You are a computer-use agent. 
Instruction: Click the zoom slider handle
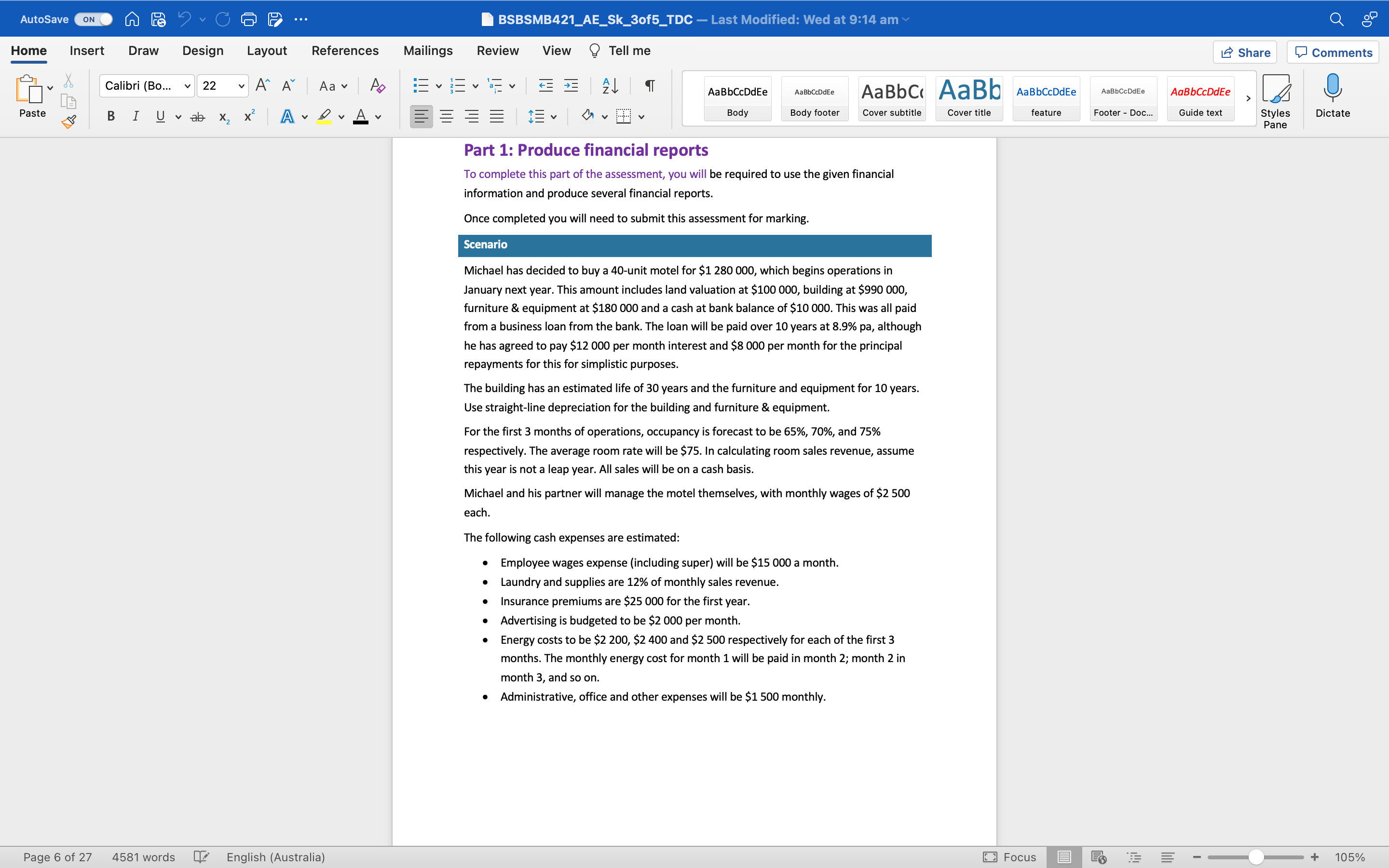point(1256,856)
